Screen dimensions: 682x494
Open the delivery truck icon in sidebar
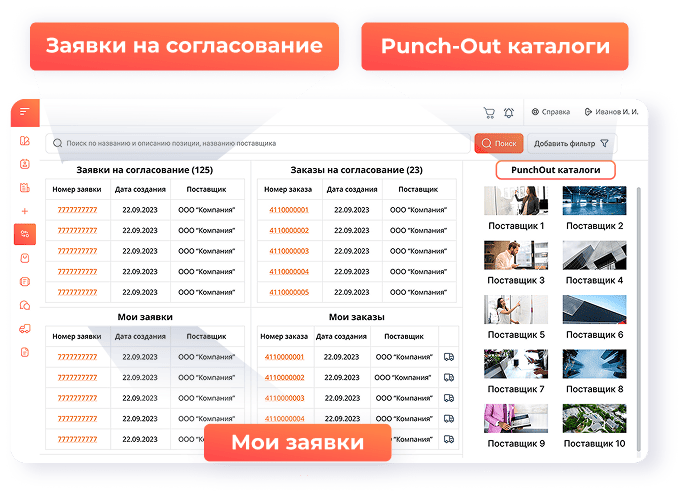tap(25, 329)
